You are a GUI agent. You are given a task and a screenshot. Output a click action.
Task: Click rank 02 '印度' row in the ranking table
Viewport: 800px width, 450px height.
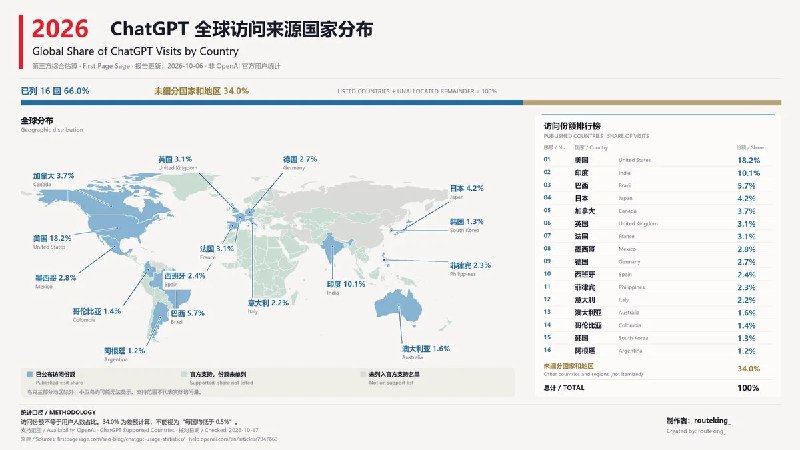coord(658,173)
